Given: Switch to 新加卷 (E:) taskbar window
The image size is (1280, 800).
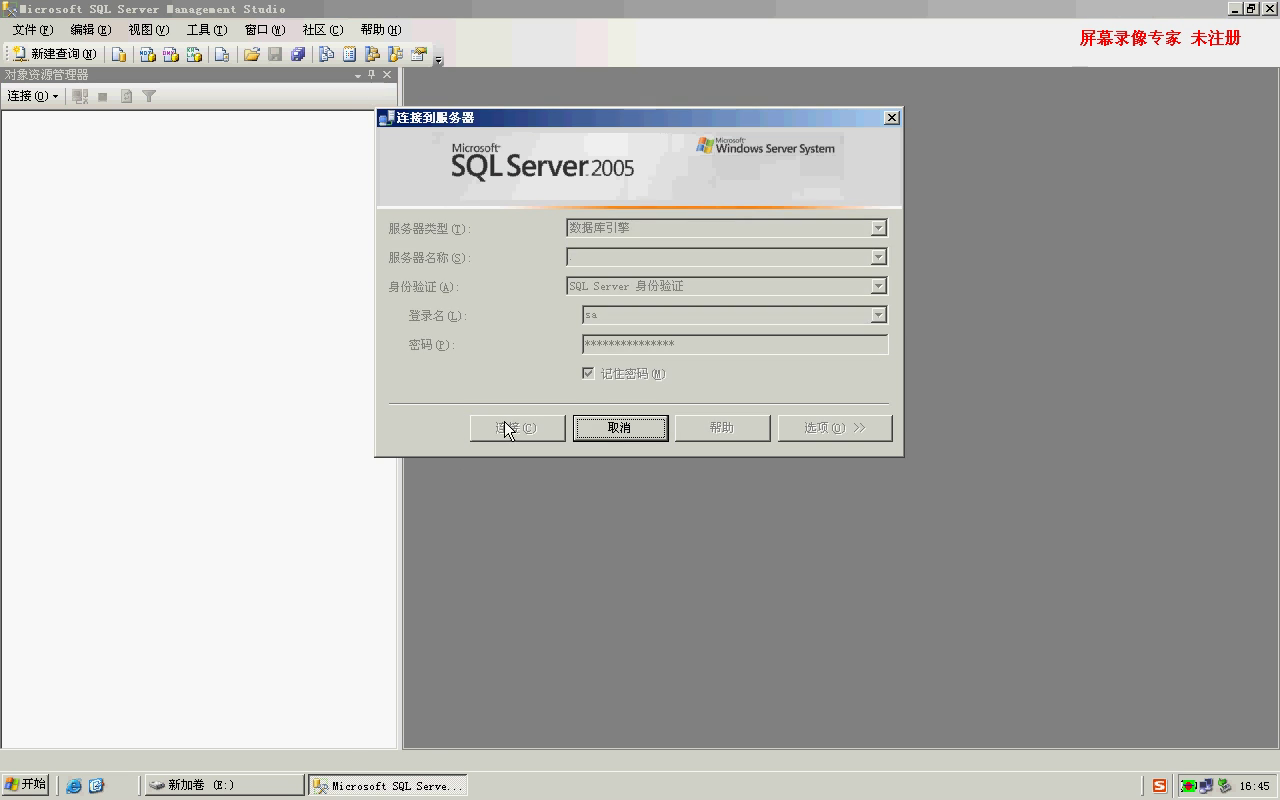Looking at the screenshot, I should [225, 786].
